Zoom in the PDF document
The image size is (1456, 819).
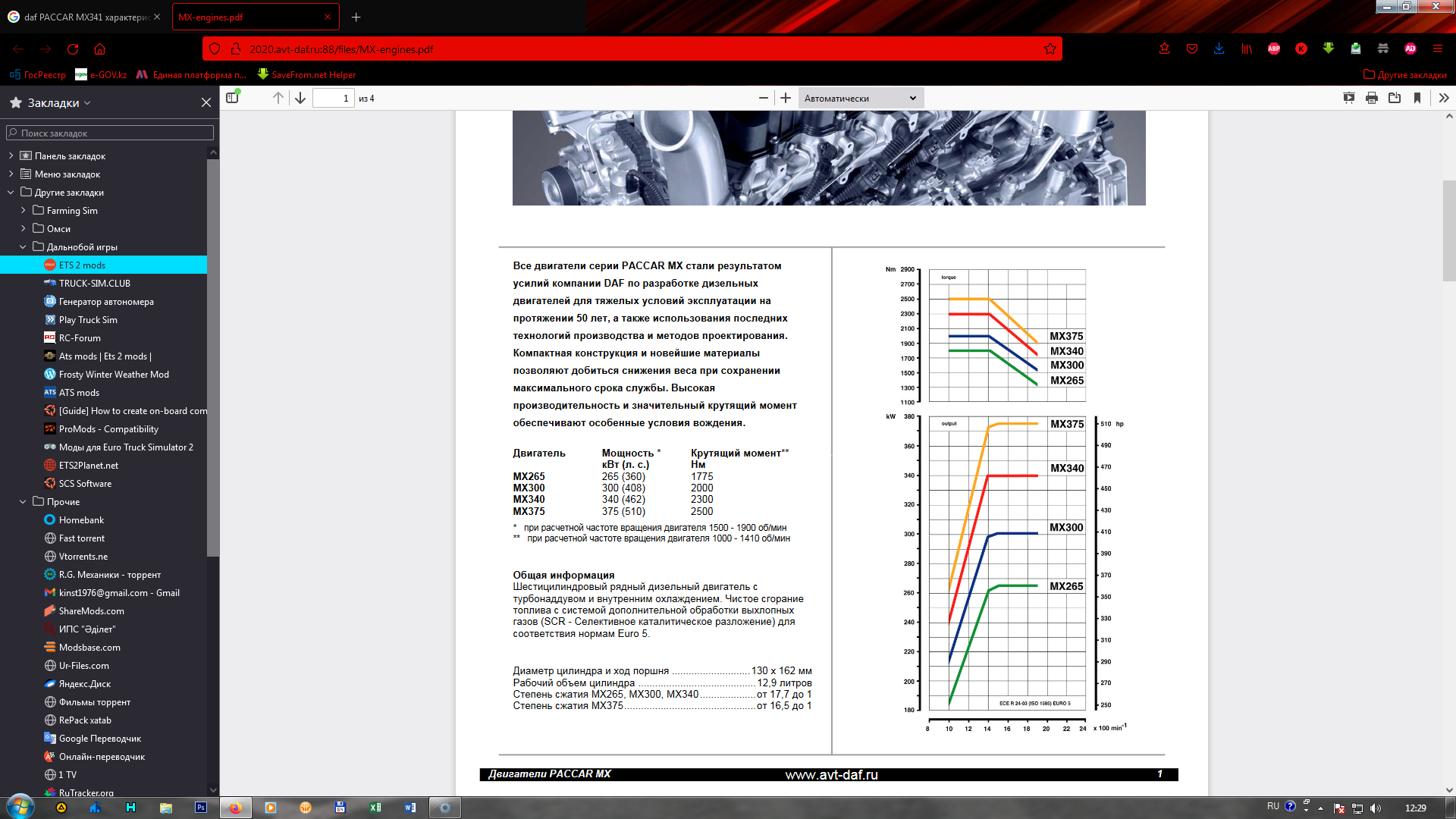786,98
